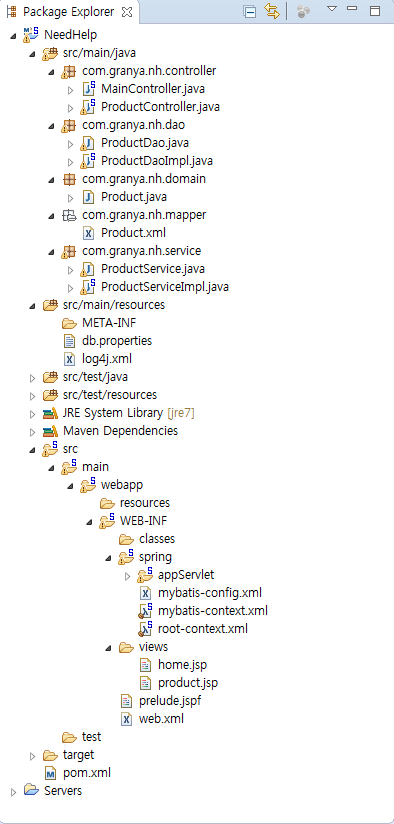Click the home.jsp file icon
Screen dimensions: 394x824
(x=145, y=665)
